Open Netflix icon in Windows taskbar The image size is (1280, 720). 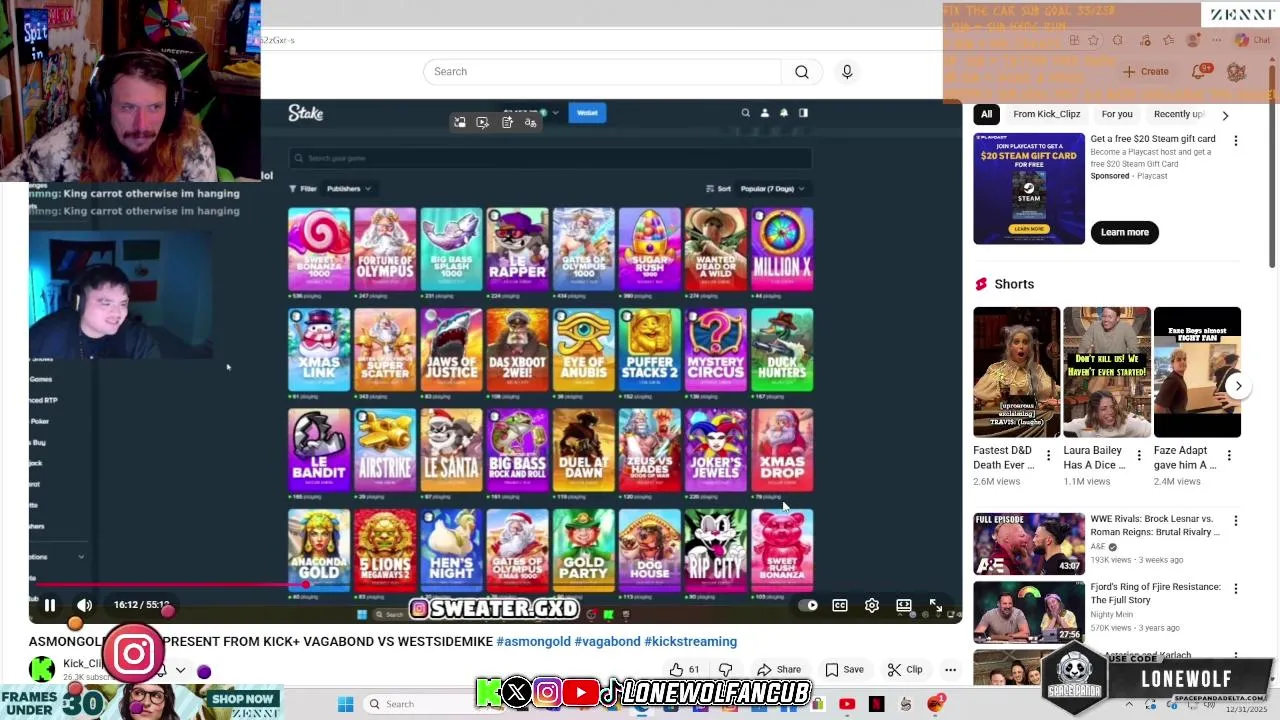(877, 704)
